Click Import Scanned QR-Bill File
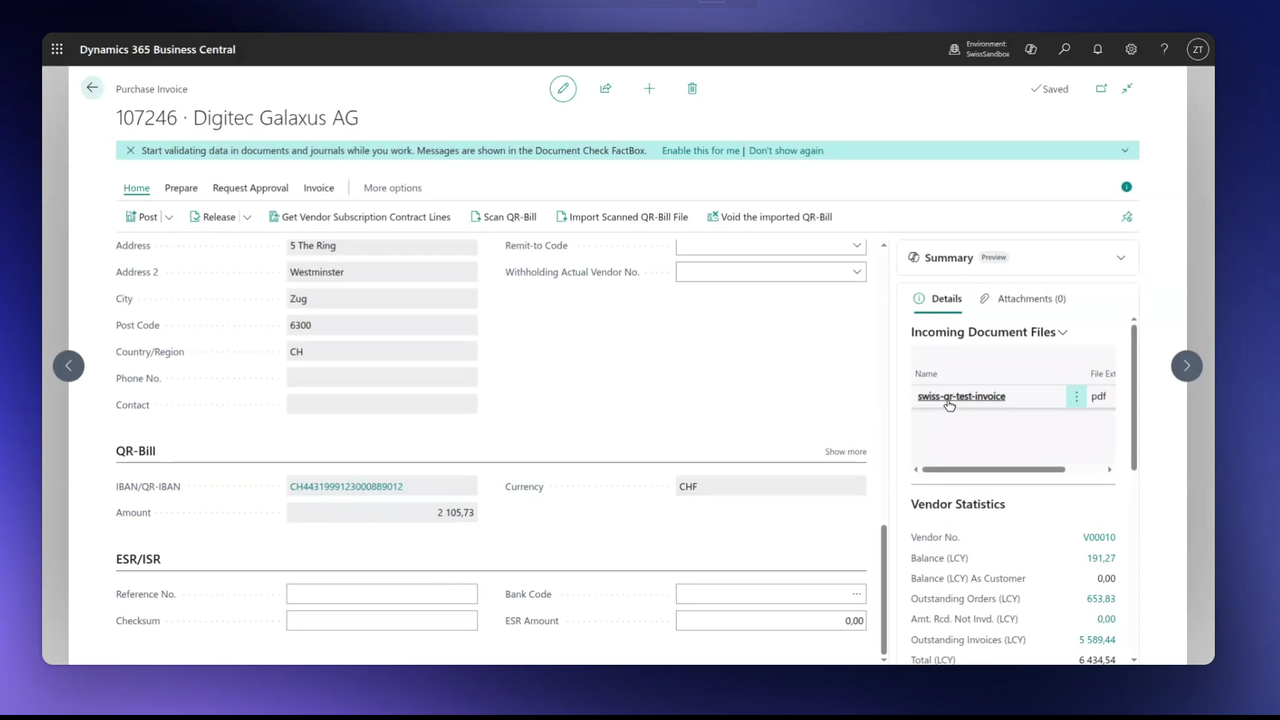This screenshot has height=720, width=1280. tap(622, 217)
